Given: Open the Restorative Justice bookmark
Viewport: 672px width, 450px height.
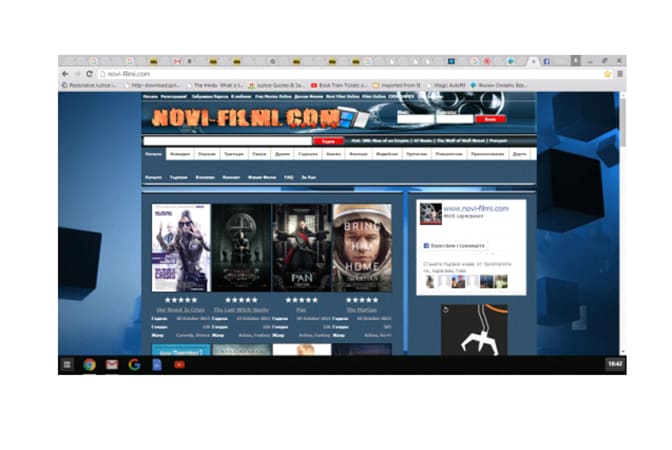Looking at the screenshot, I should point(89,85).
